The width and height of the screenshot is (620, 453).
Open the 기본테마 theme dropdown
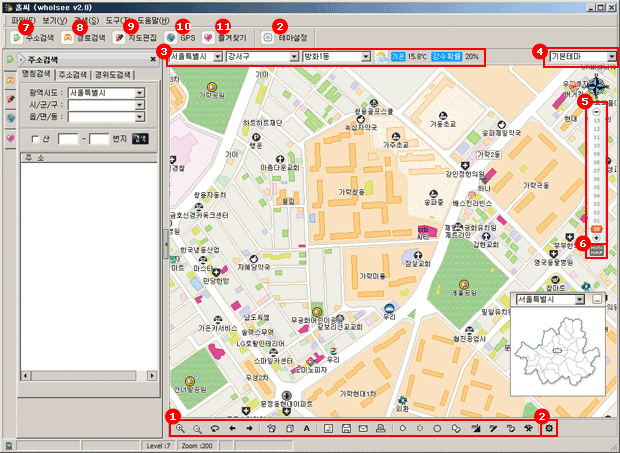[610, 57]
